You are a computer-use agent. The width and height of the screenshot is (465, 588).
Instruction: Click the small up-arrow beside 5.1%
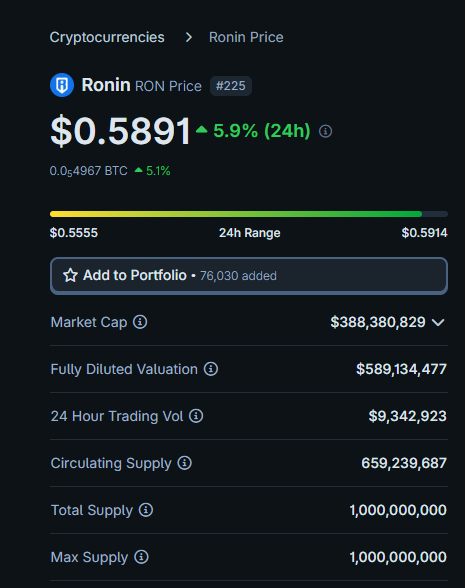(138, 170)
